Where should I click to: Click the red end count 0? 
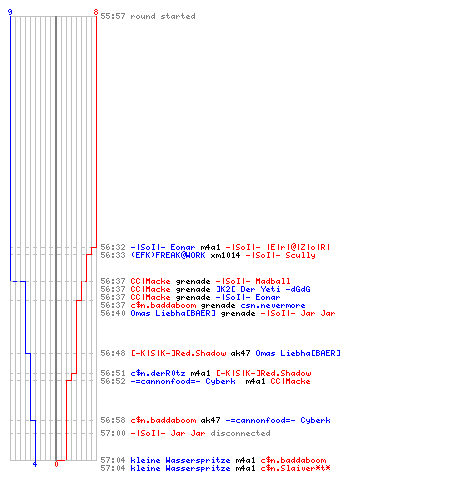(56, 464)
